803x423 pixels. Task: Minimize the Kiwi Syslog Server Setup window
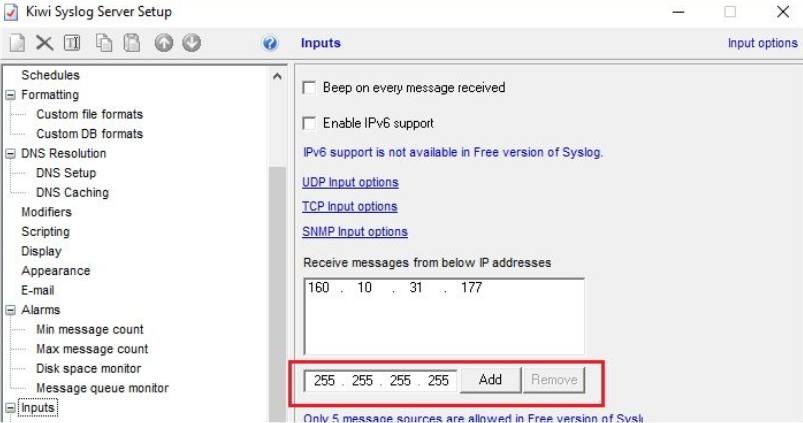click(x=679, y=12)
